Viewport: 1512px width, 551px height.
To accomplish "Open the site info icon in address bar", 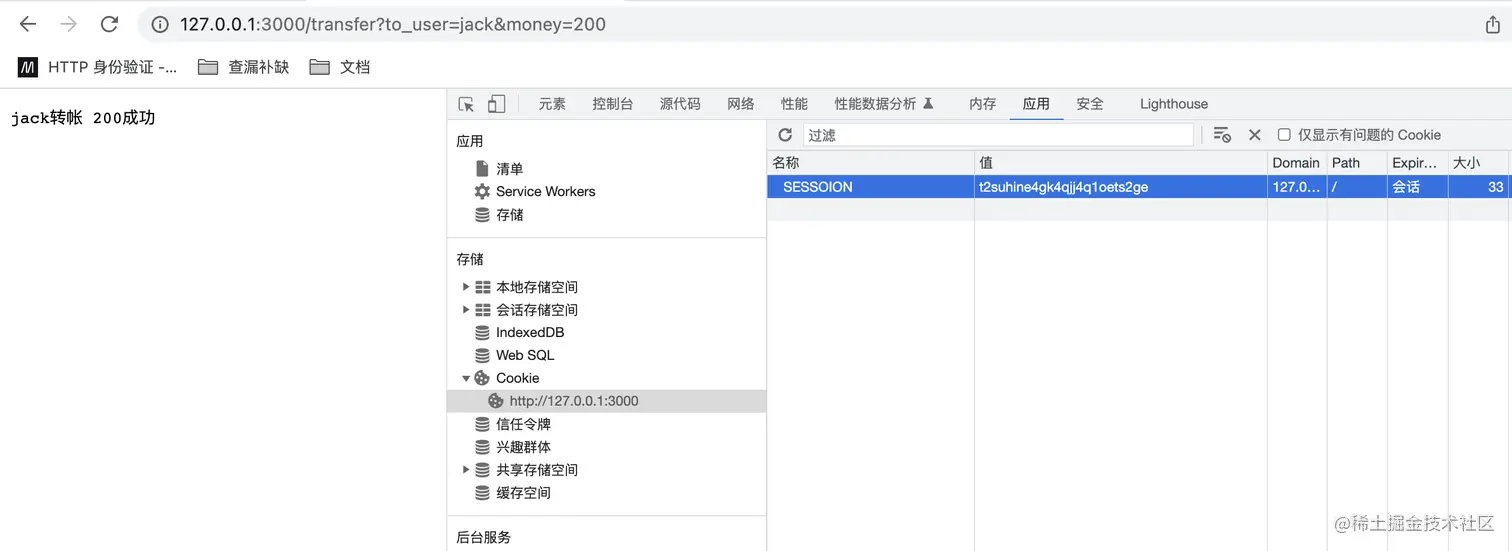I will 160,24.
